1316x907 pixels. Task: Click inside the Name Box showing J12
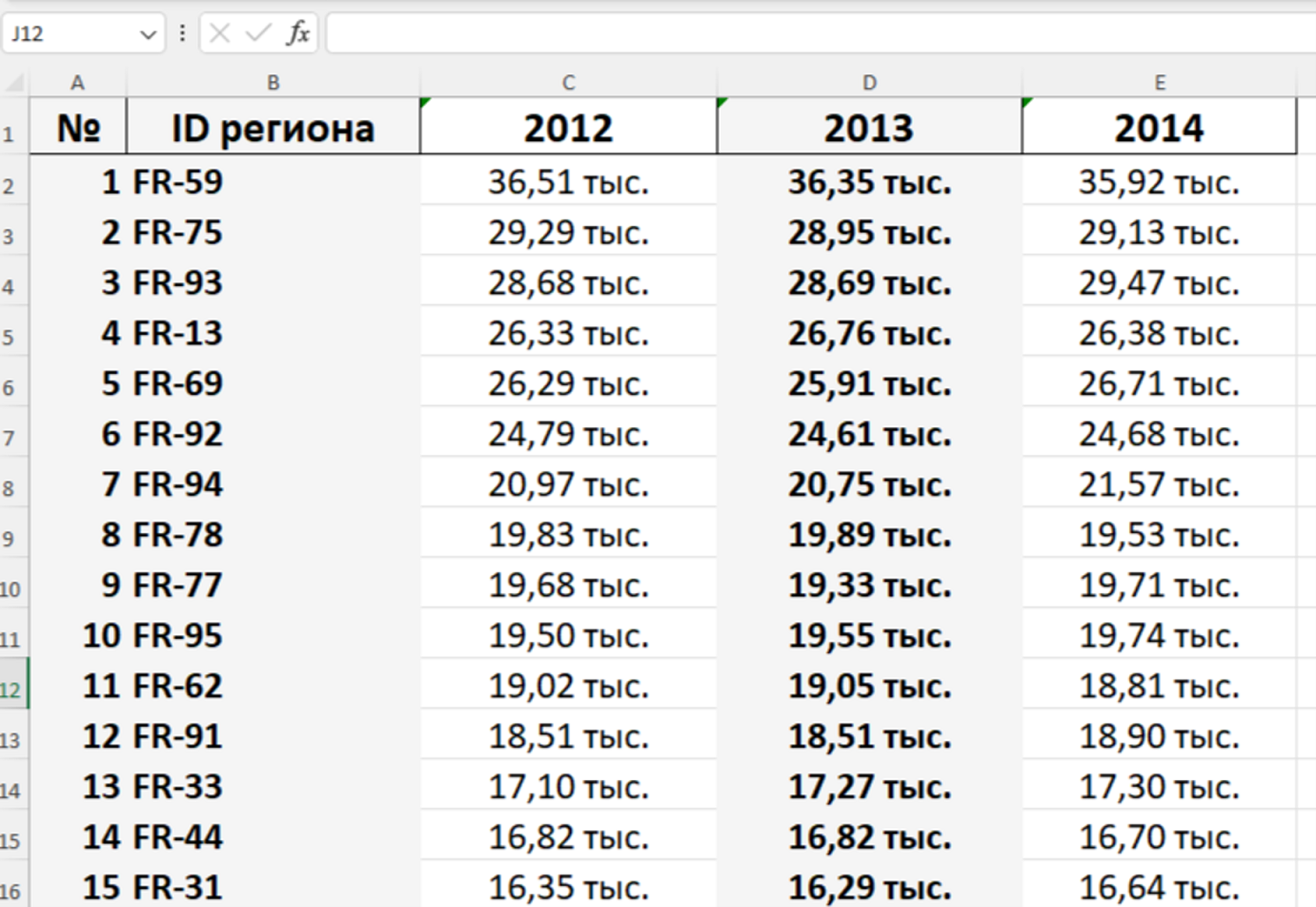click(x=71, y=34)
